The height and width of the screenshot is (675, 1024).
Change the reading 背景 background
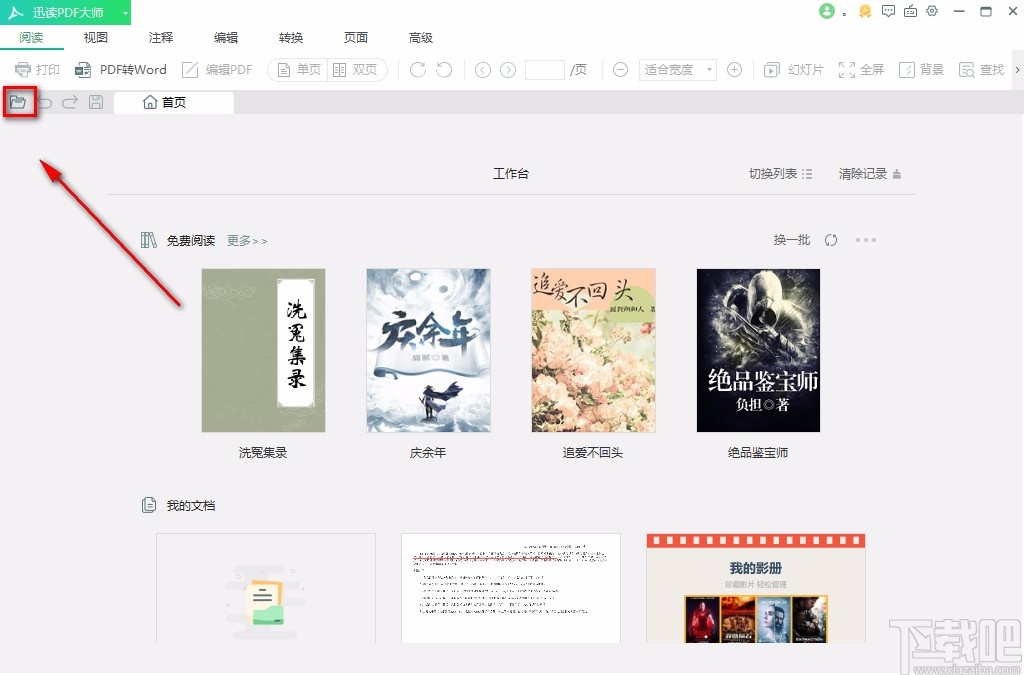[x=921, y=70]
